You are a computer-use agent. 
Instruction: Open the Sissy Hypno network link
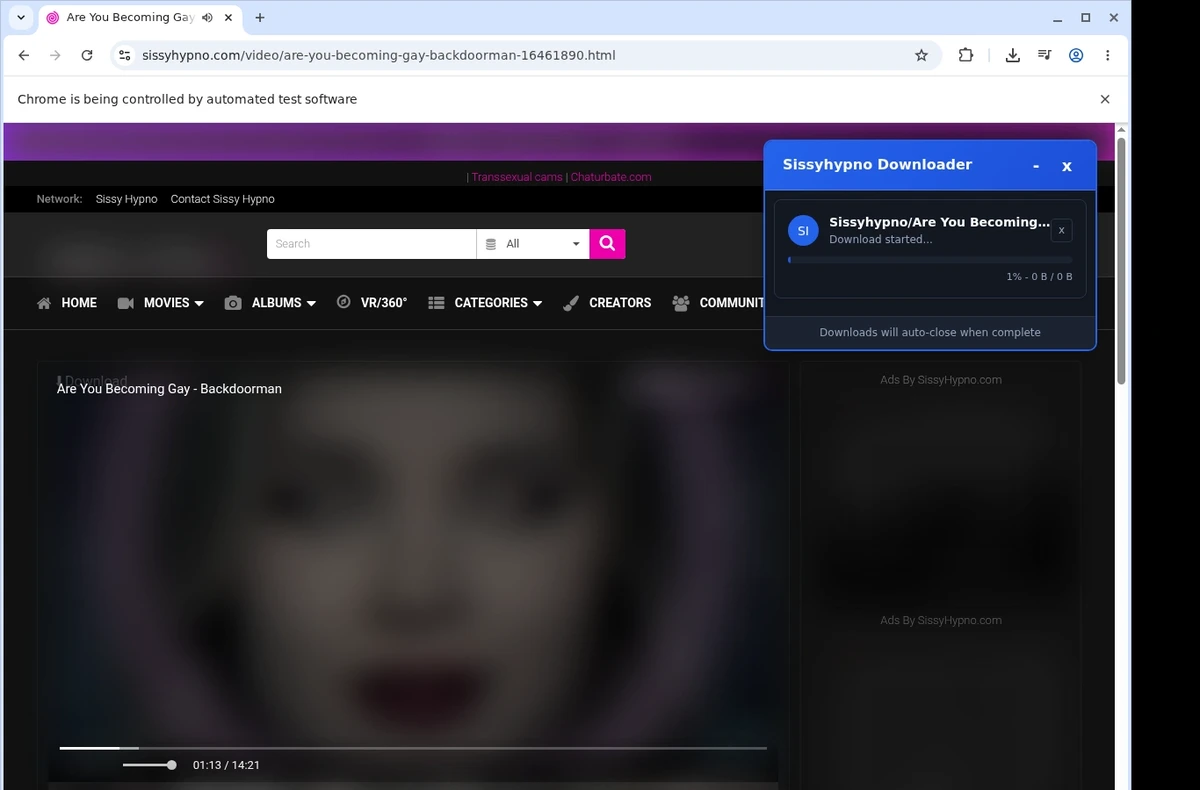[126, 199]
